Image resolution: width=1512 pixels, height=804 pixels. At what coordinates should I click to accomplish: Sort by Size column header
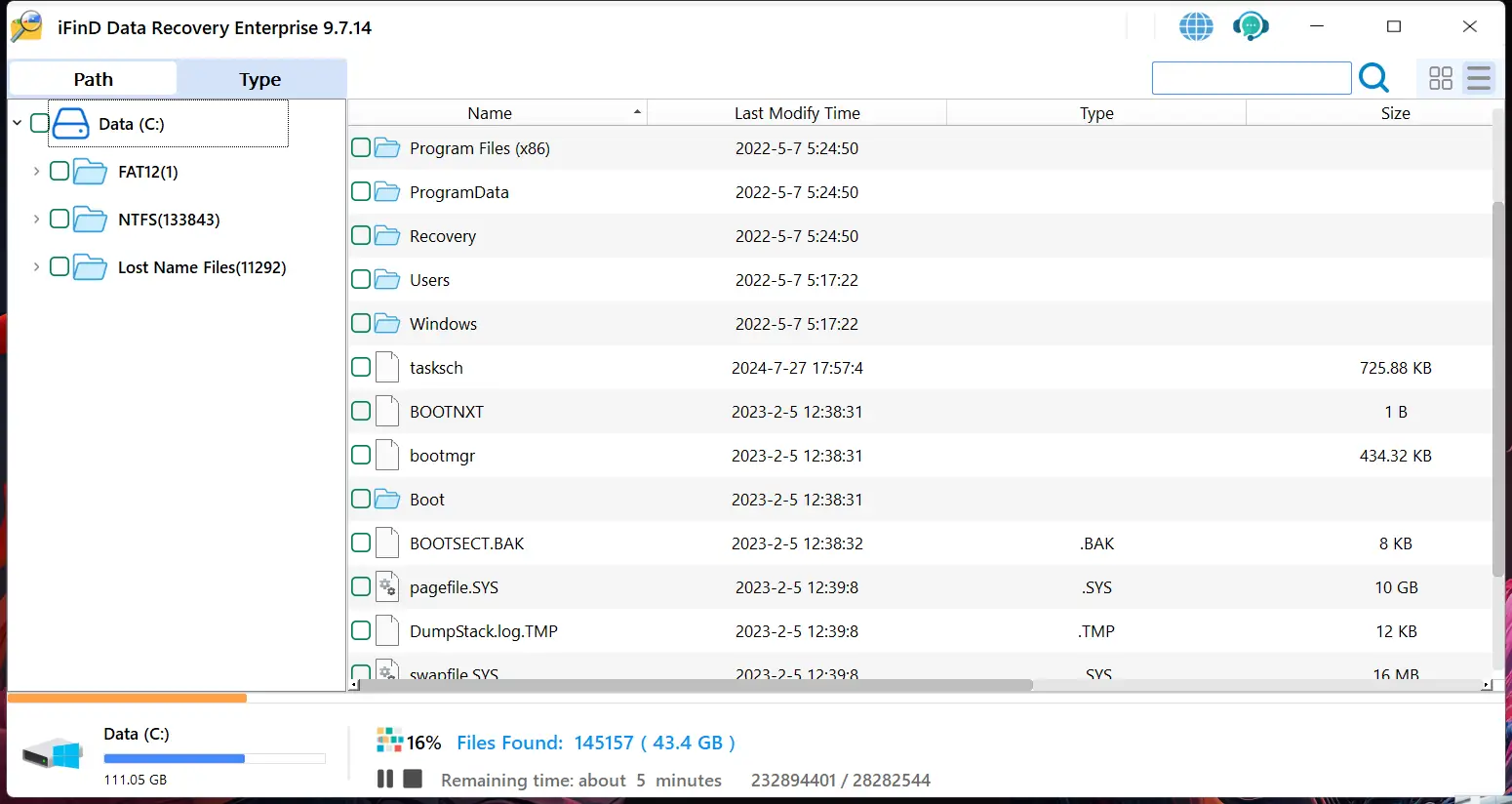(1395, 113)
